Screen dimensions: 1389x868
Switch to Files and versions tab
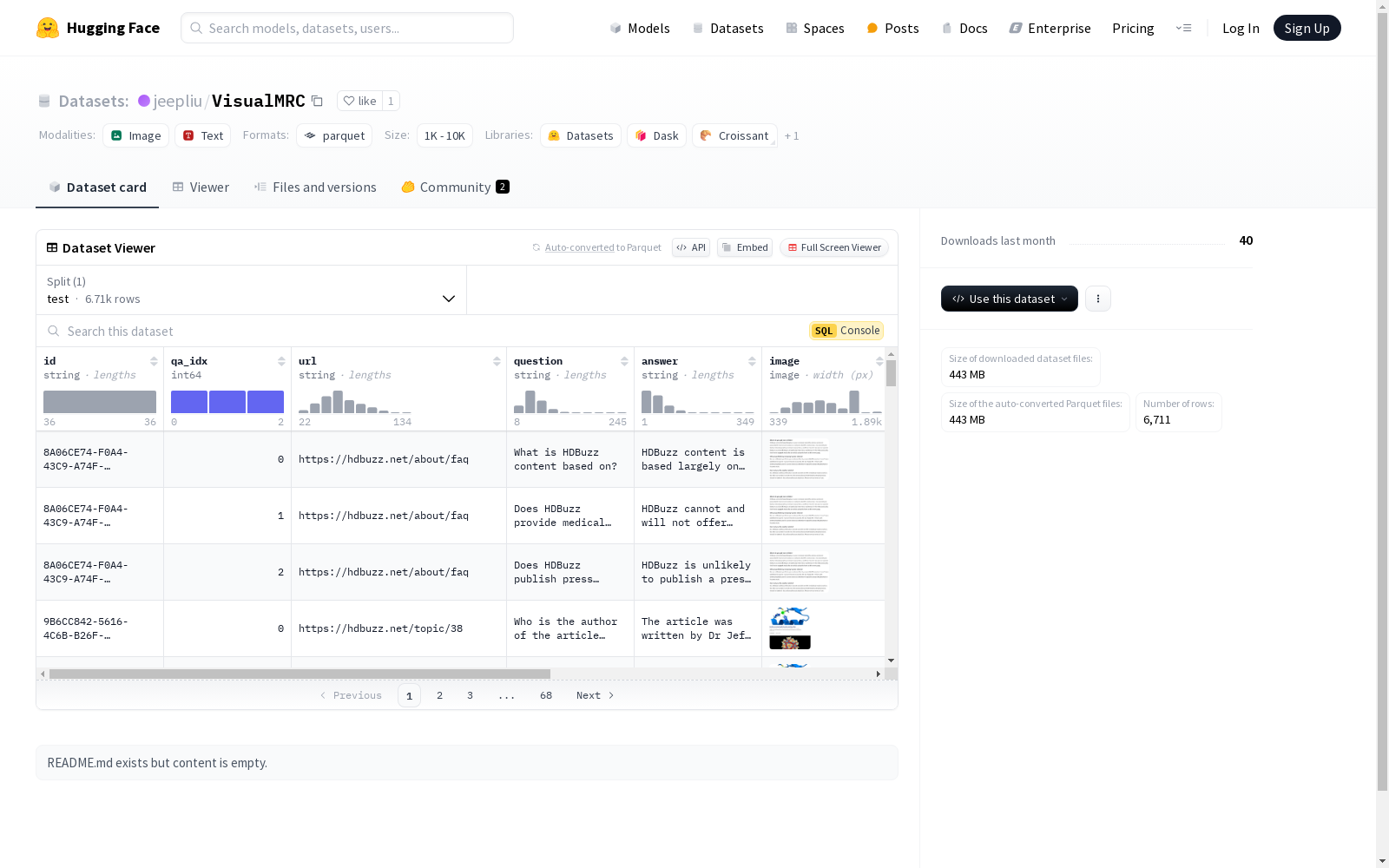click(x=315, y=187)
